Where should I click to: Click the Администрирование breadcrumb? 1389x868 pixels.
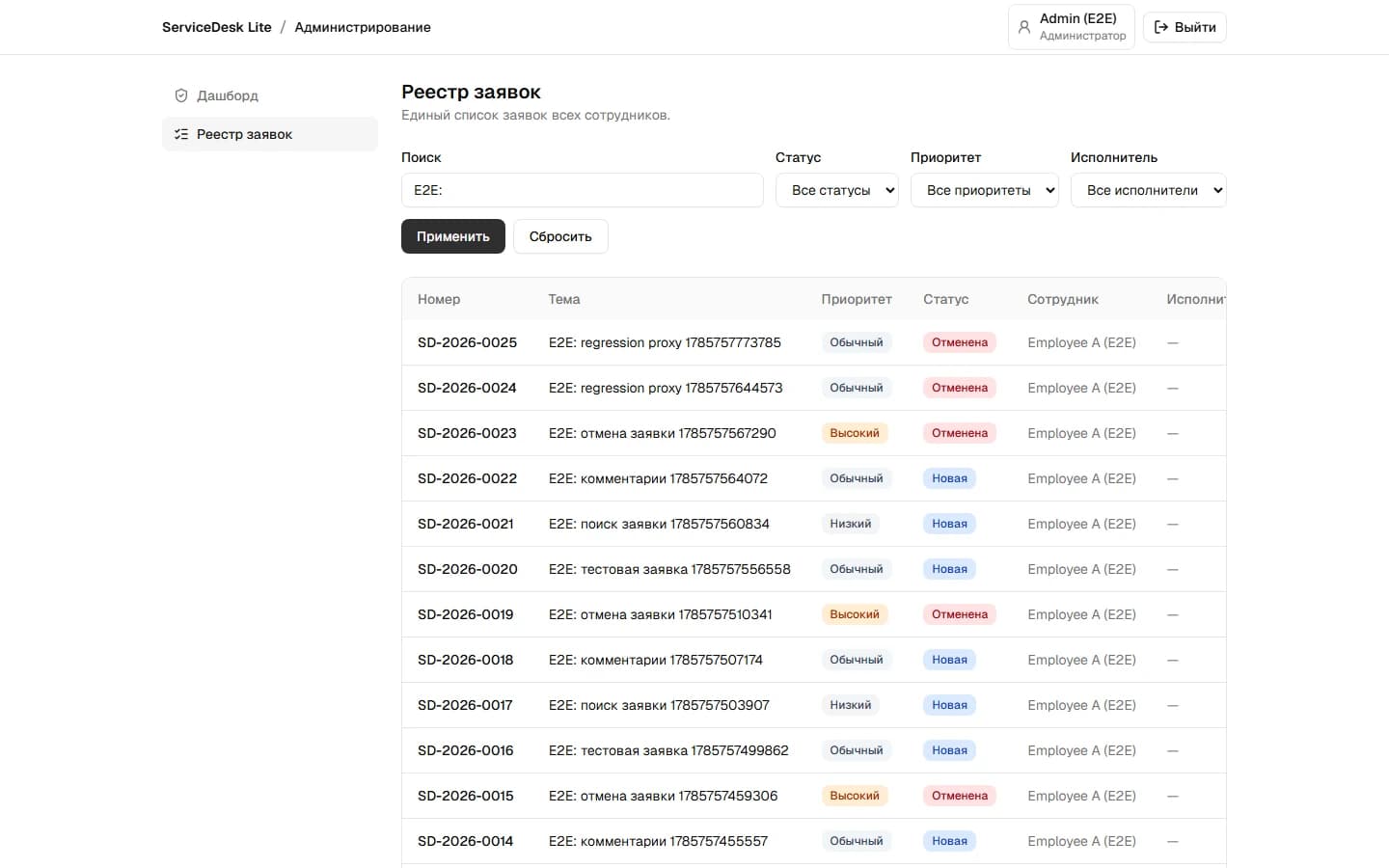click(363, 27)
